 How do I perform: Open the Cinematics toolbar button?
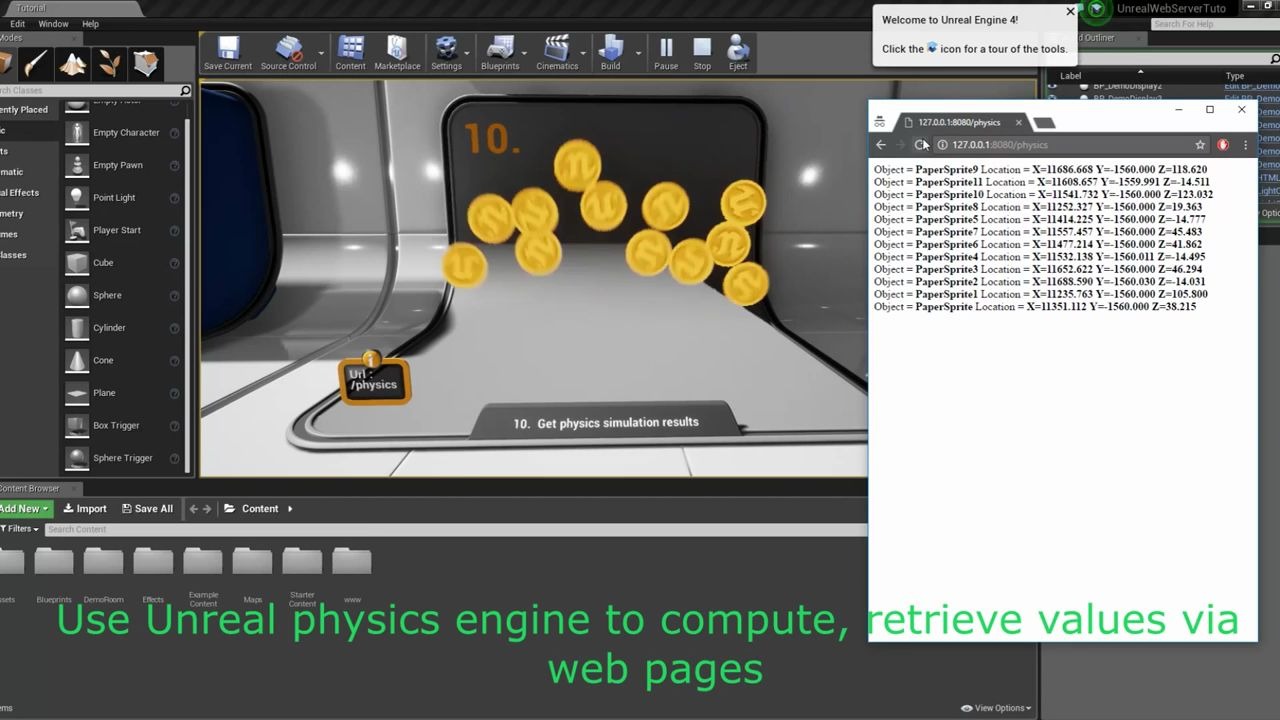[557, 53]
